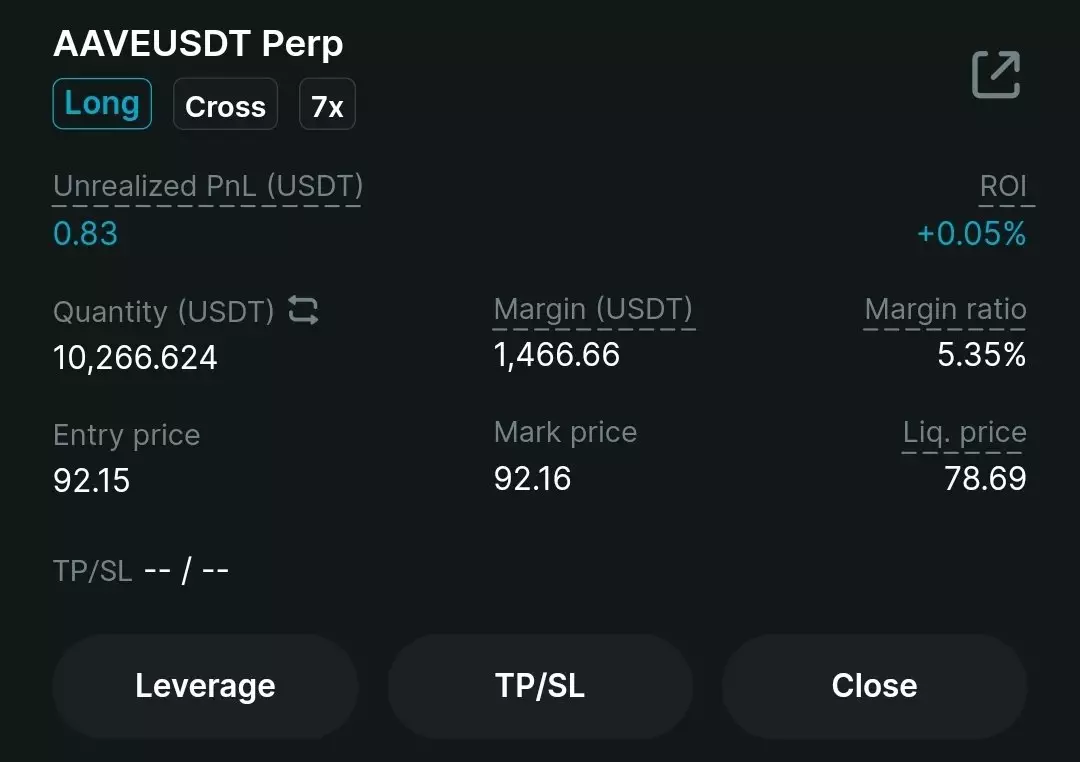This screenshot has width=1080, height=762.
Task: Show Unrealized PnL (USDT) explanation
Action: click(207, 187)
